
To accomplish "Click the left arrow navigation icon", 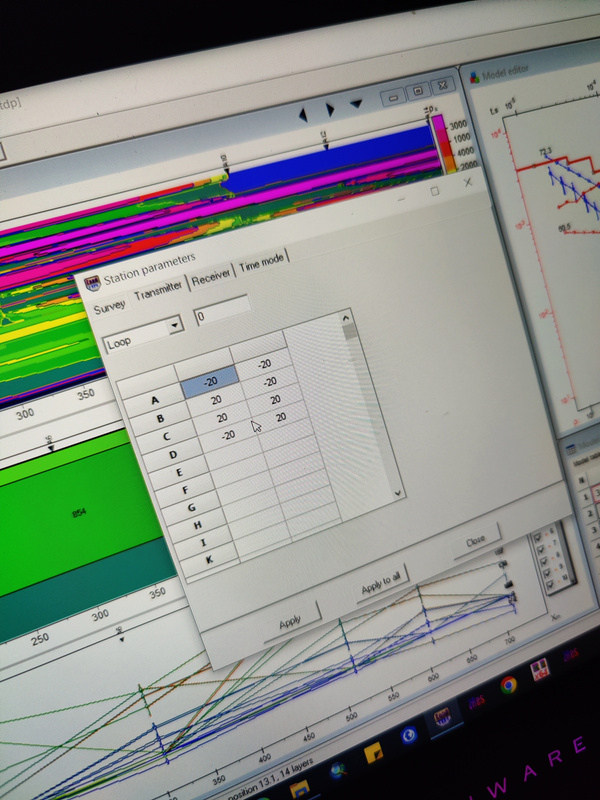I will 304,113.
